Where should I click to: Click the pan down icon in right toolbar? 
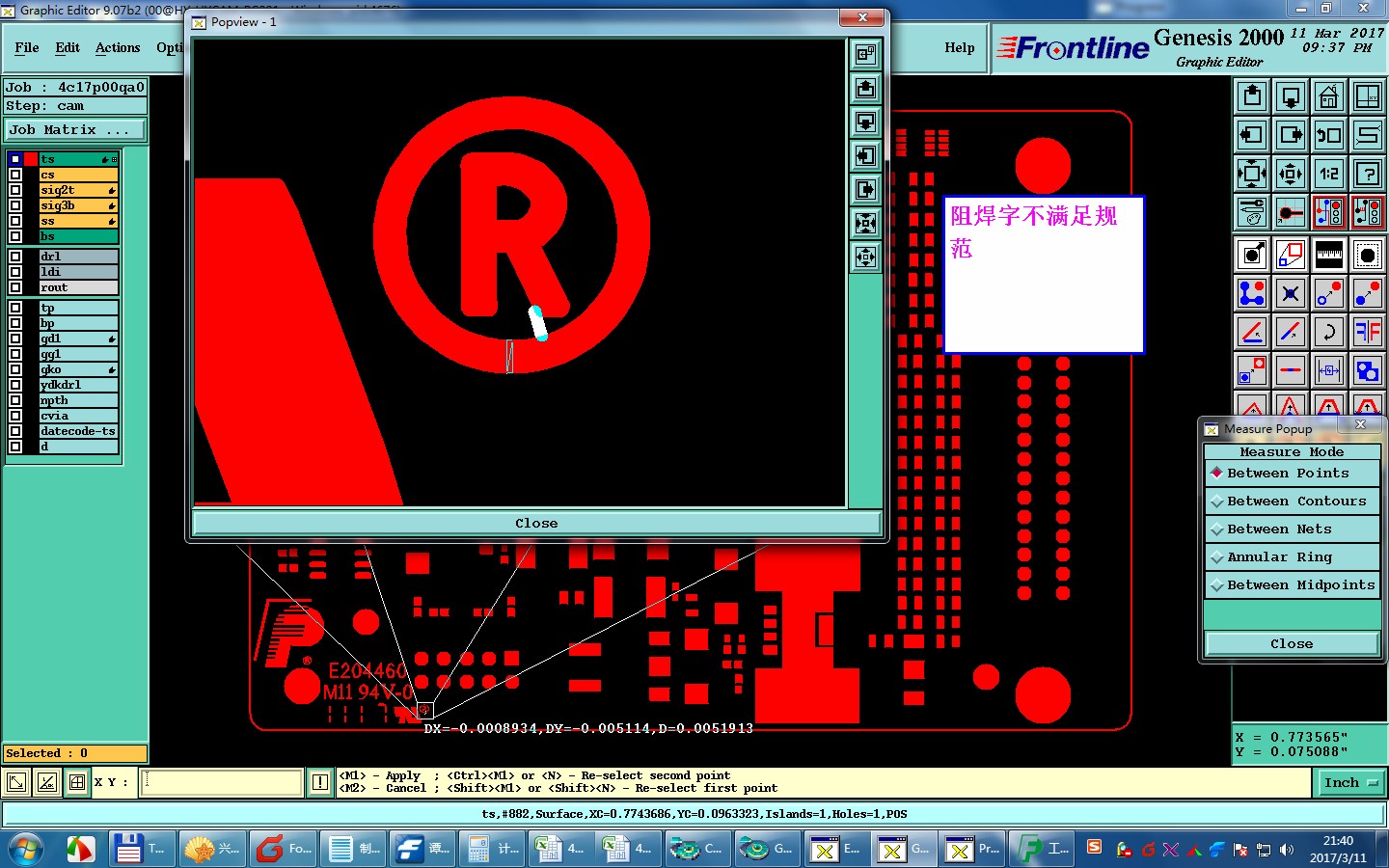[1291, 96]
